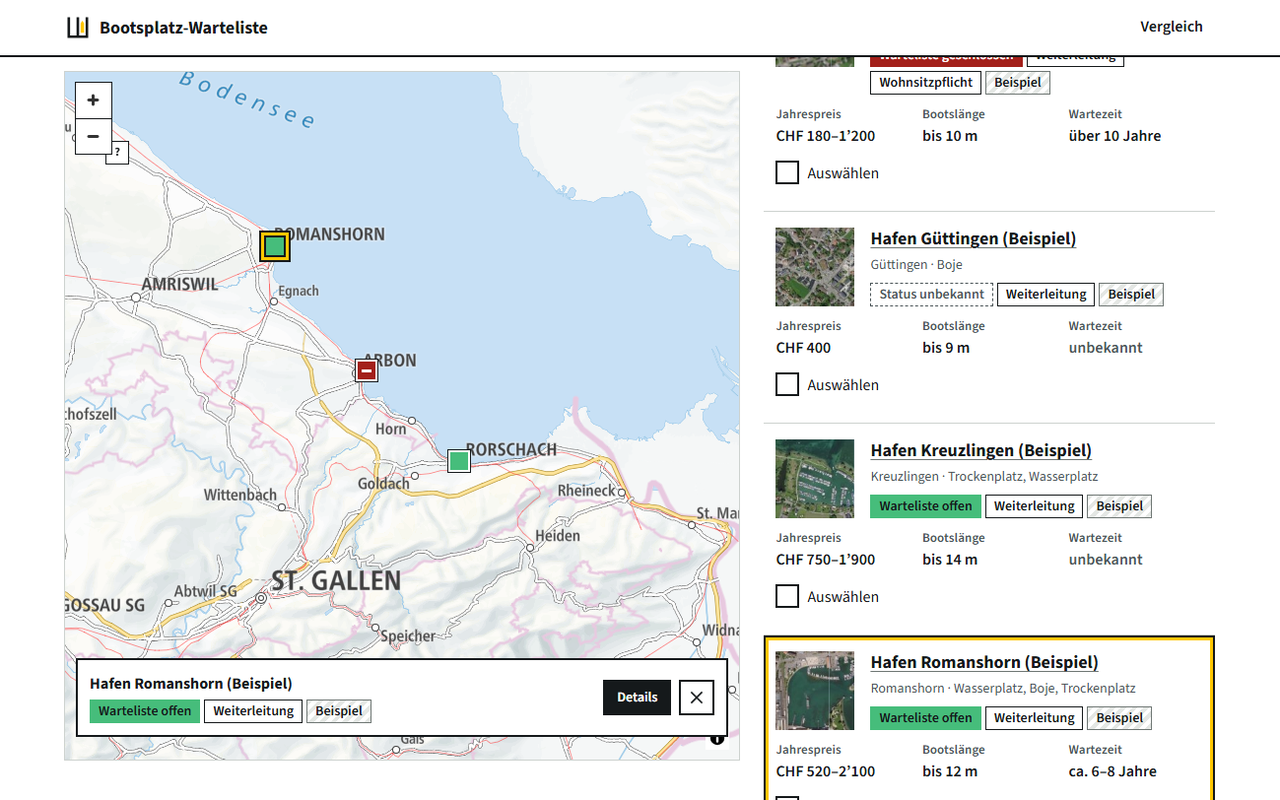Click the price CHF 400
The height and width of the screenshot is (800, 1280).
[x=803, y=348]
